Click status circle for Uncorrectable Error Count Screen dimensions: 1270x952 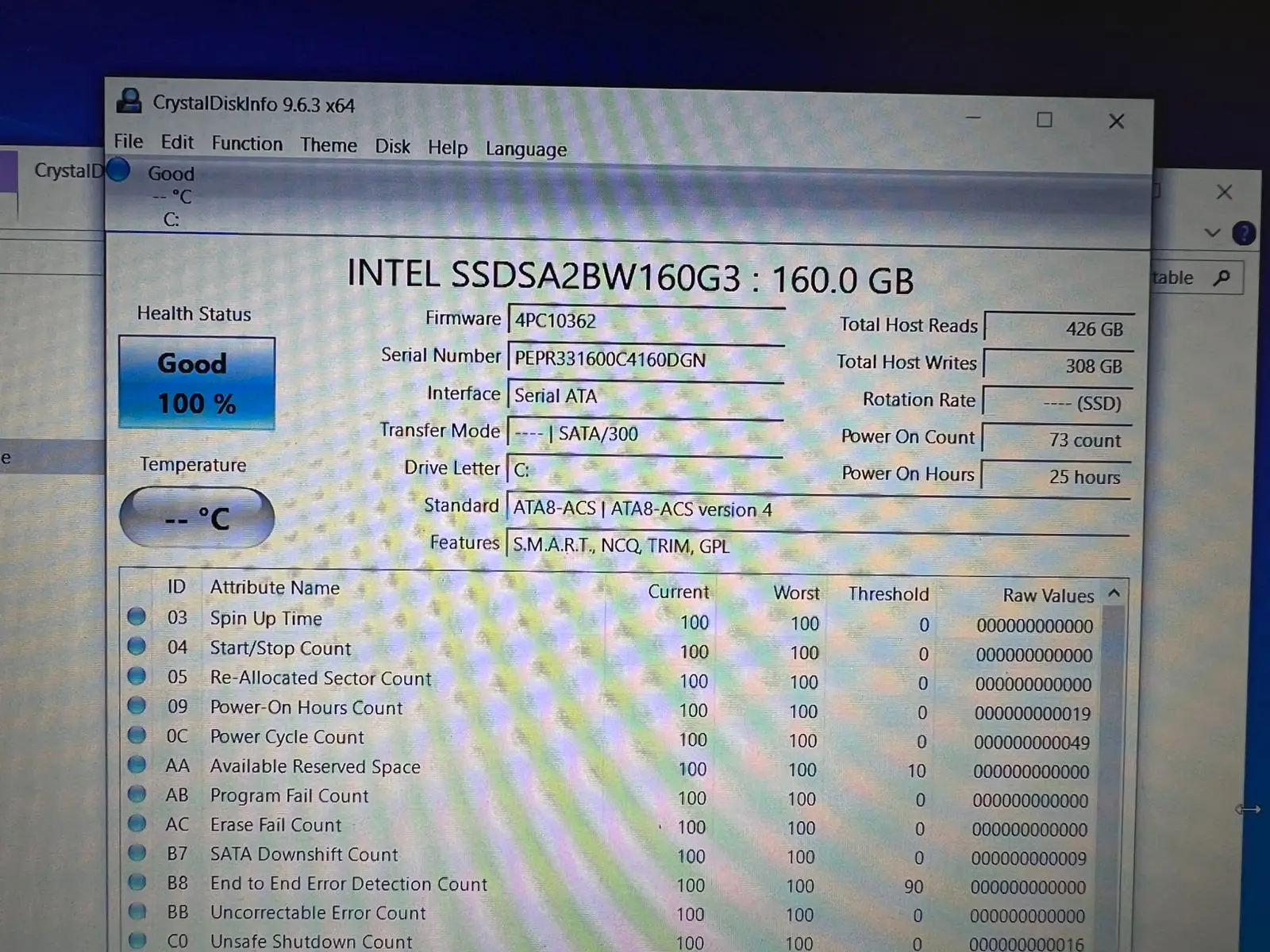click(137, 911)
